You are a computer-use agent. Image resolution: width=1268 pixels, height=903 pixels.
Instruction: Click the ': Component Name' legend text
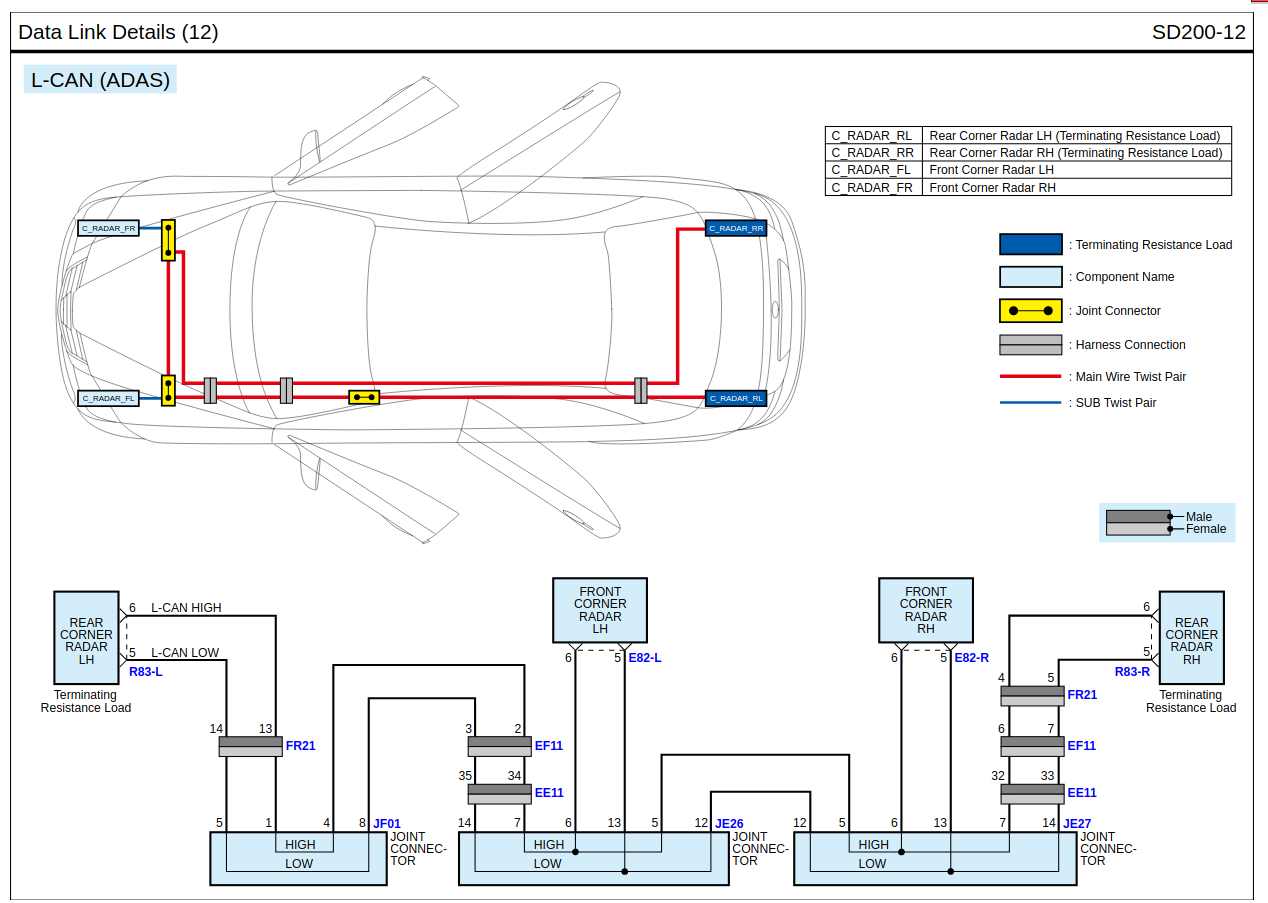pos(1121,277)
